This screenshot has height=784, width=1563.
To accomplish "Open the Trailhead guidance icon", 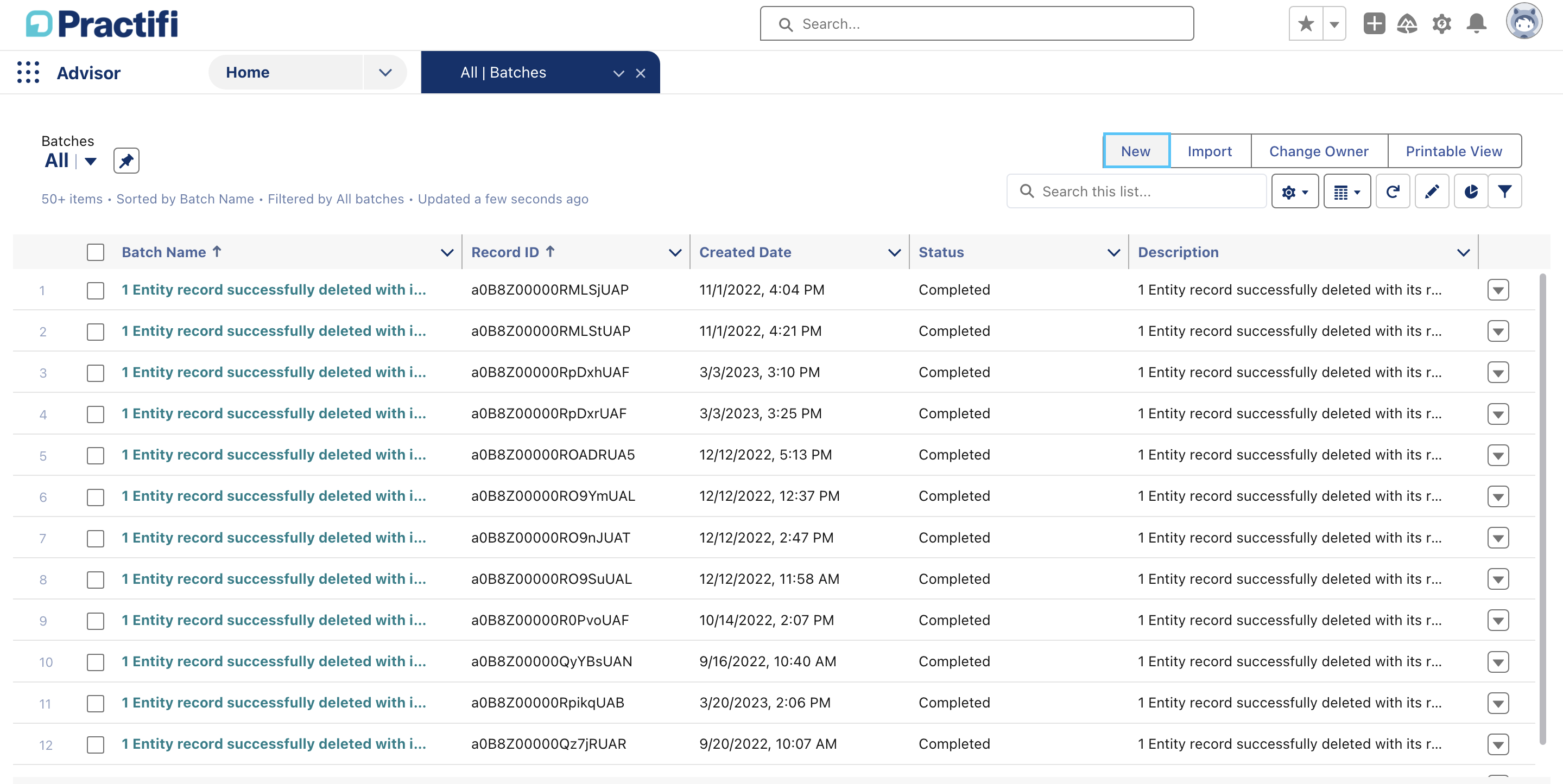I will pos(1407,24).
